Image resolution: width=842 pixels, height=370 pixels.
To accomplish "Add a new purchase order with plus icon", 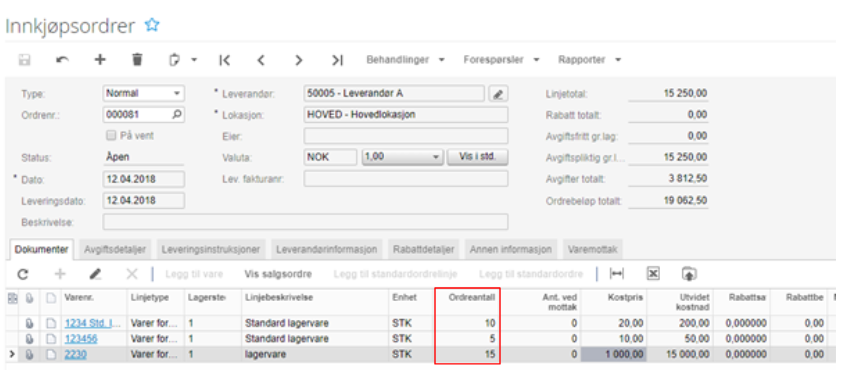I will pos(100,60).
